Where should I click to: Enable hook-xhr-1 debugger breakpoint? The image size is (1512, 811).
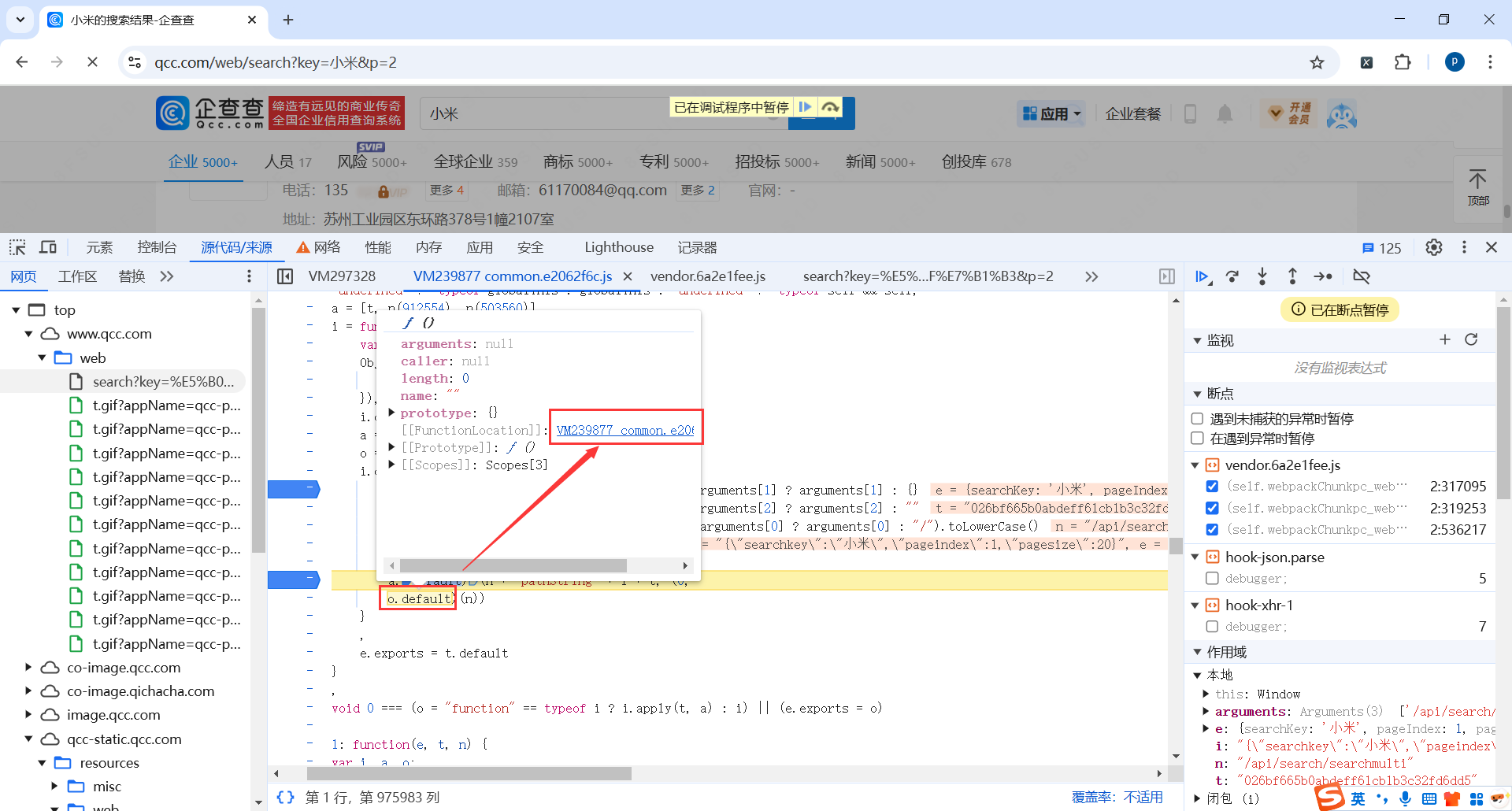(x=1212, y=626)
